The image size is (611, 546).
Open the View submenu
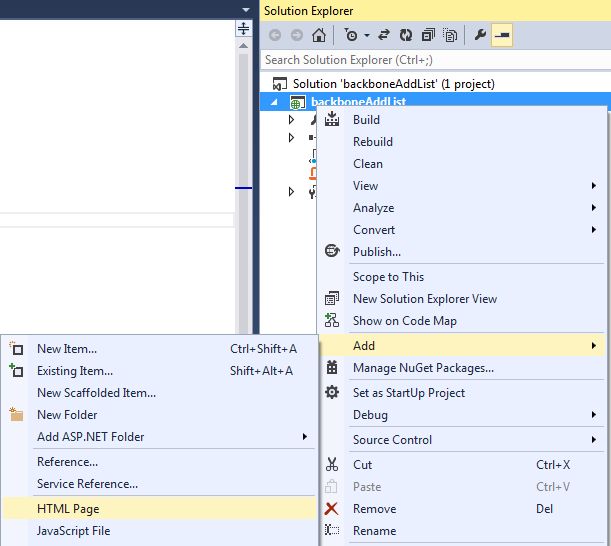461,186
